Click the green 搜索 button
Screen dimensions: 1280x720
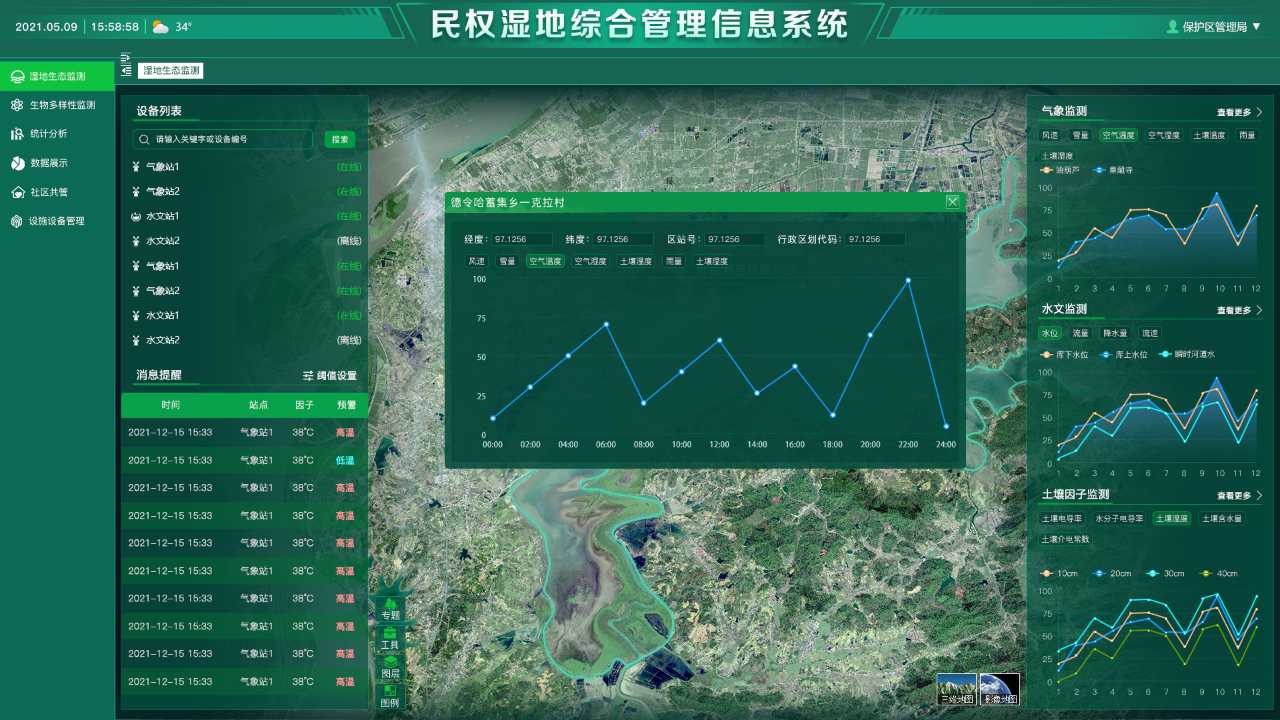click(x=340, y=140)
